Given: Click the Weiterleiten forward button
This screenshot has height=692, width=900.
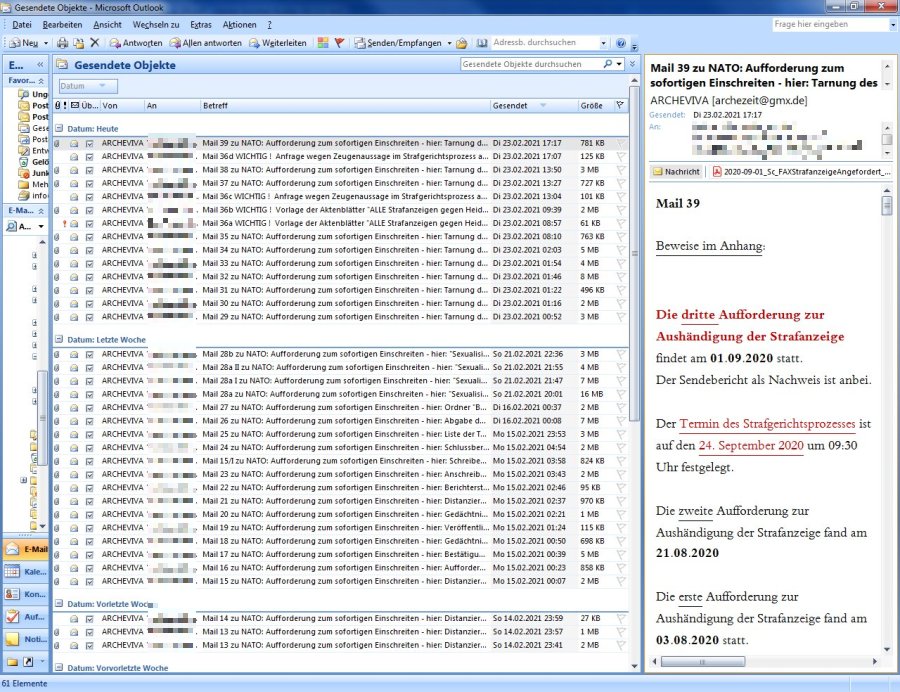Looking at the screenshot, I should coord(278,43).
